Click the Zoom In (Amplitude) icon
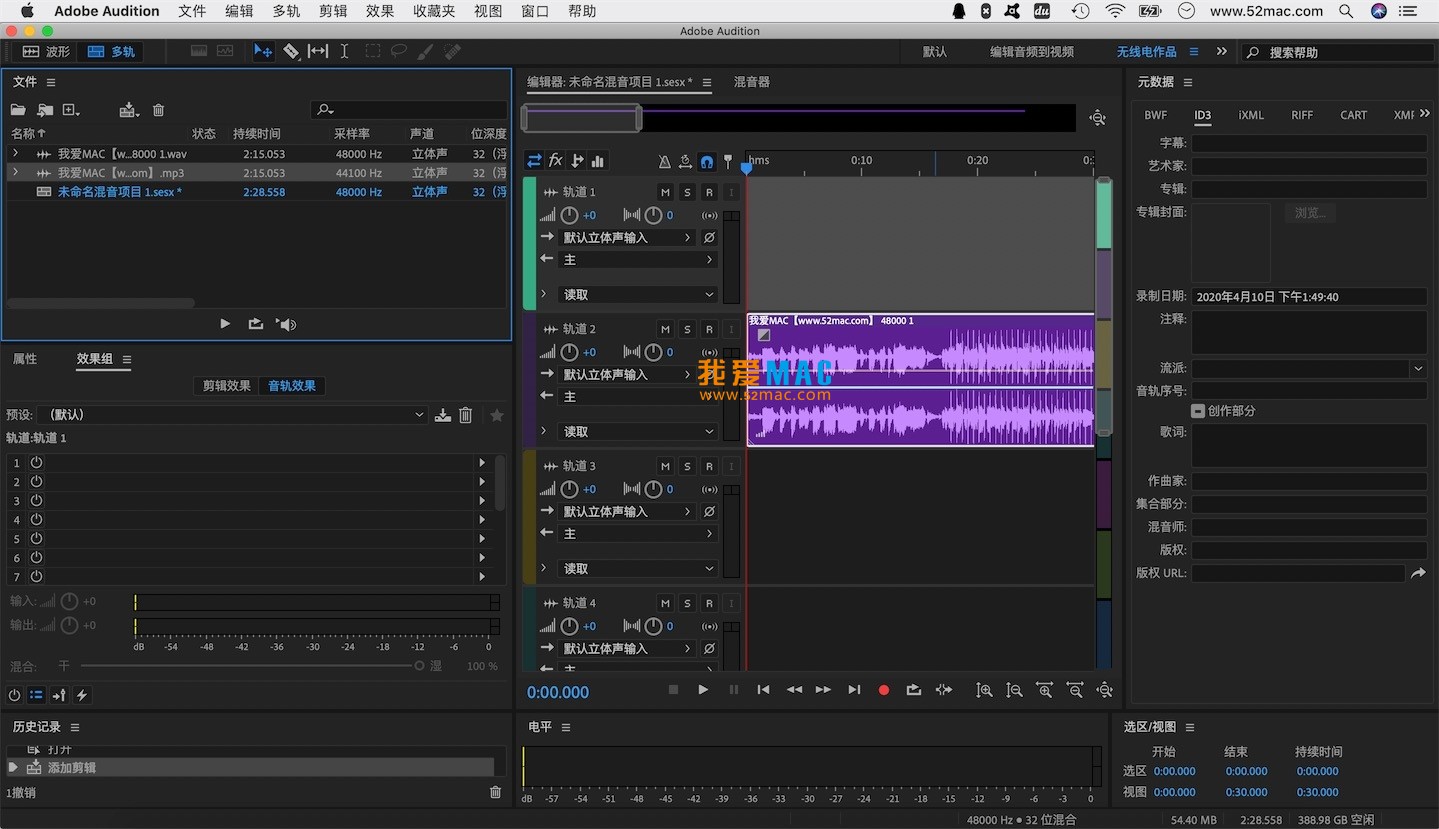Image resolution: width=1439 pixels, height=829 pixels. tap(984, 690)
